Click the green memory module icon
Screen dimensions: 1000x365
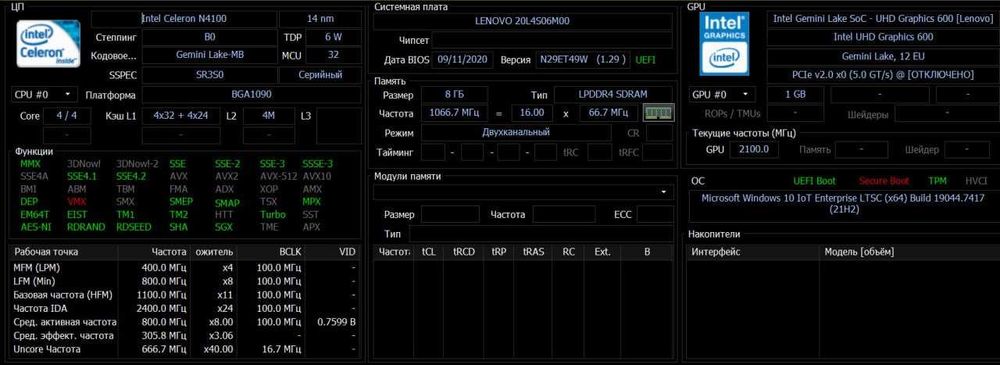click(x=658, y=114)
